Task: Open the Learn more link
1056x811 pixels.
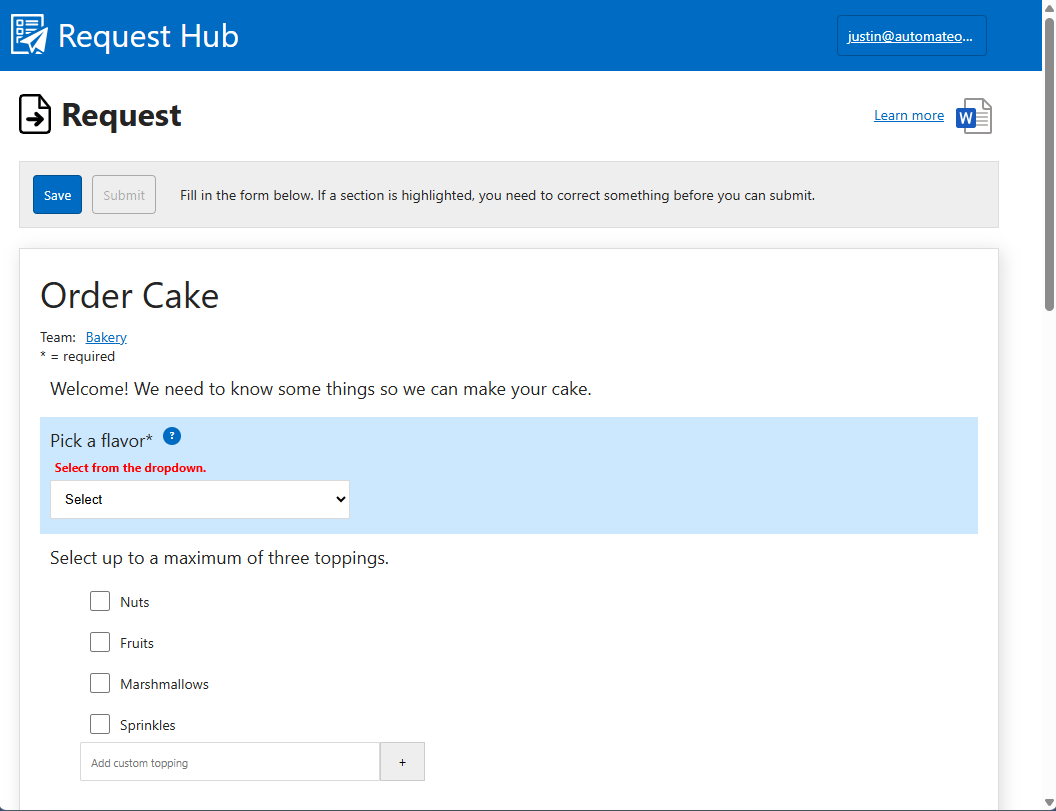Action: 909,115
